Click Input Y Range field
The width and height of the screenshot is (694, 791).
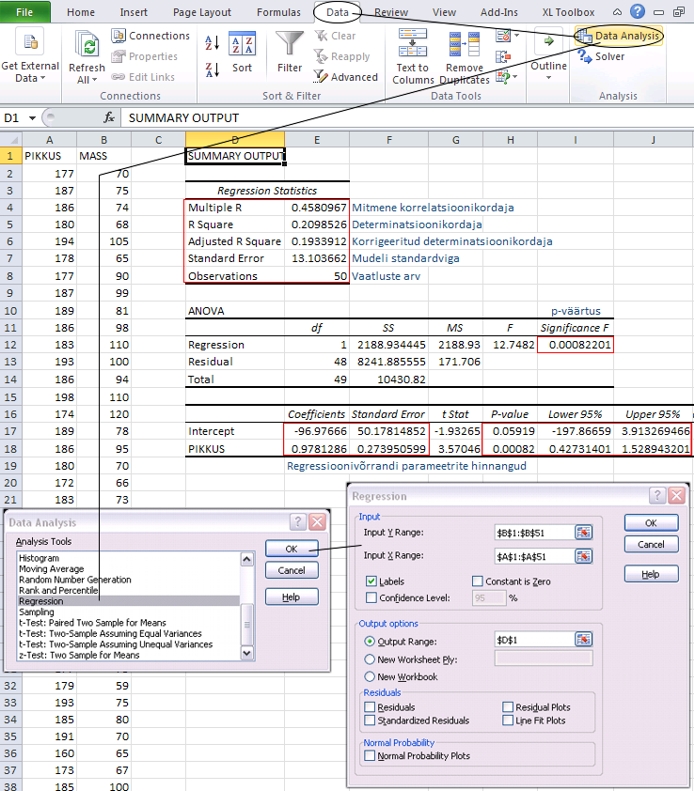pyautogui.click(x=535, y=533)
